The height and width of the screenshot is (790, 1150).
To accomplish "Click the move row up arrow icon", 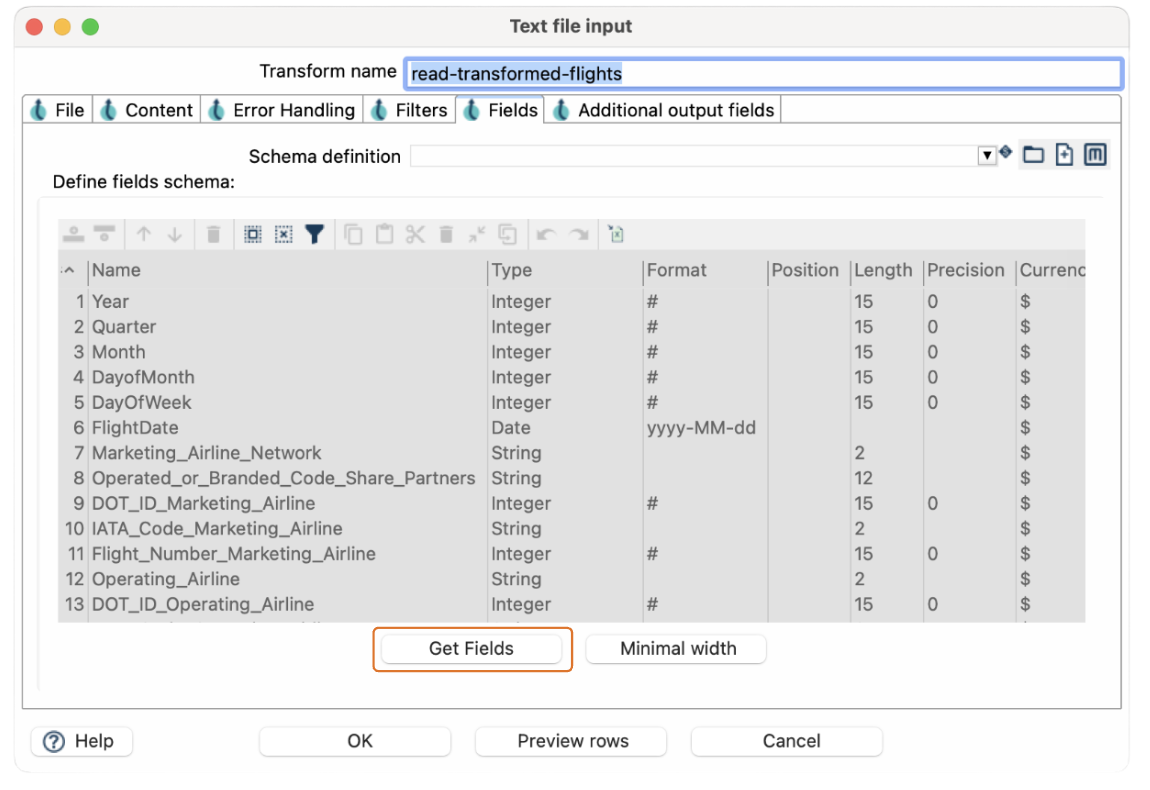I will [x=144, y=235].
